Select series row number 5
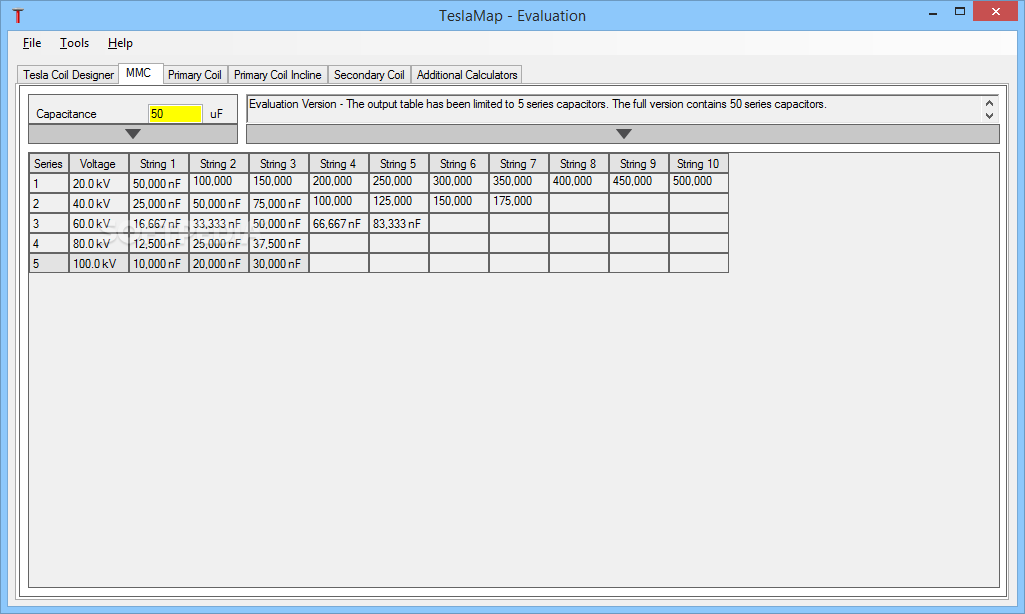Screen dimensions: 1025x614 (48, 264)
